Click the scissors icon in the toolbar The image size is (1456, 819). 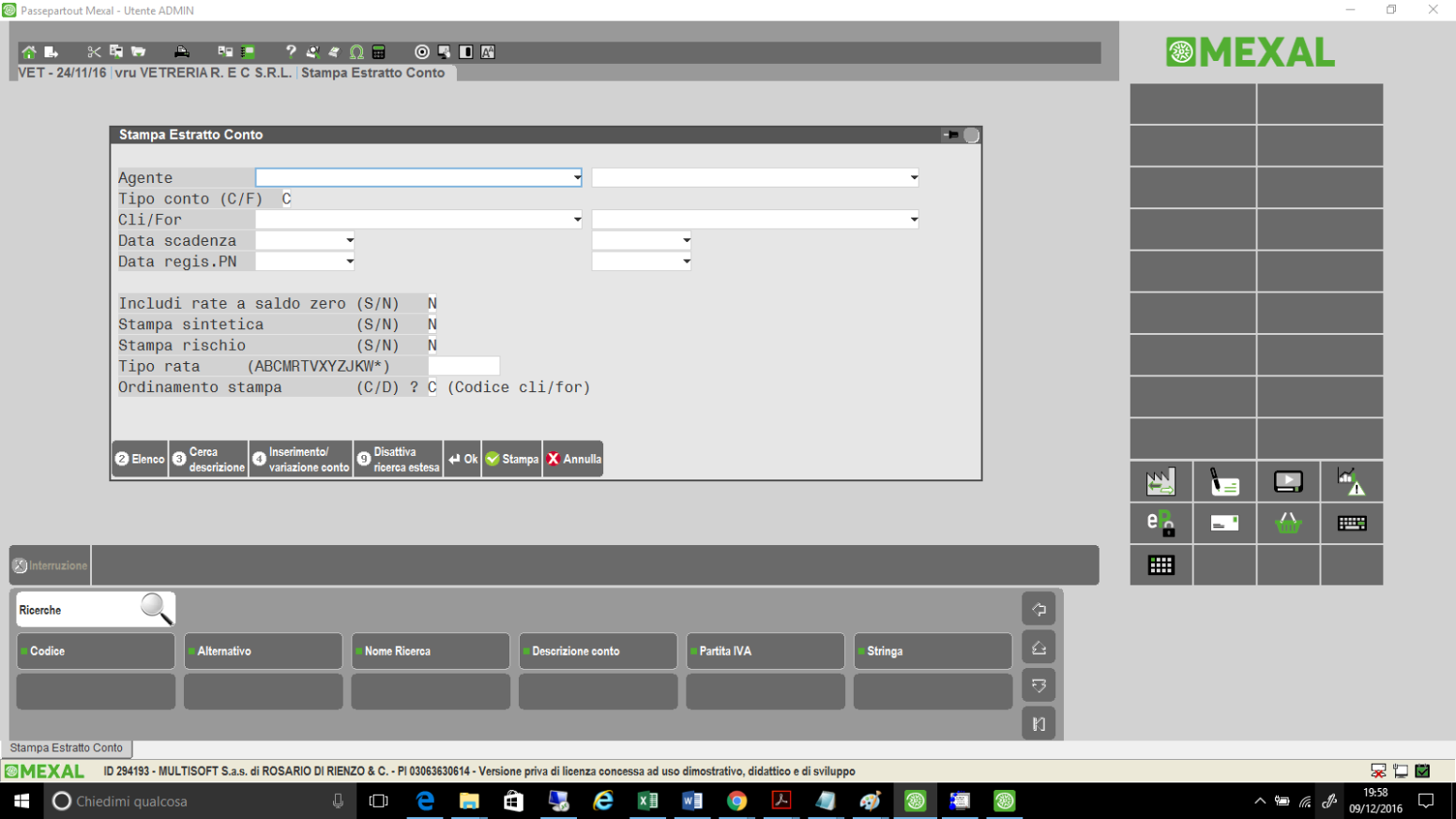(94, 53)
